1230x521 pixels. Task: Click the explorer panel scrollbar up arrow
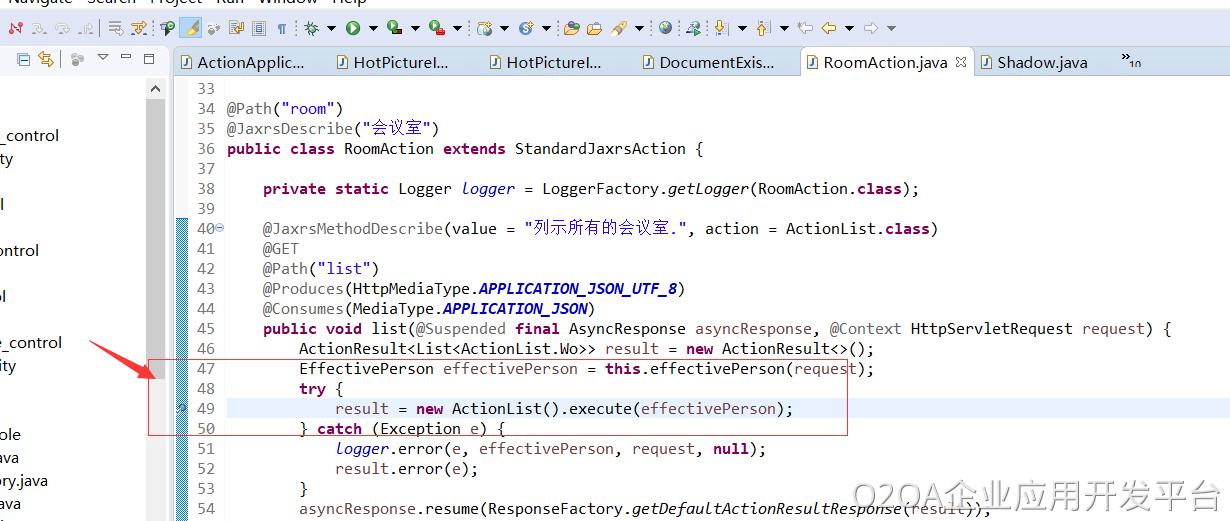[156, 89]
